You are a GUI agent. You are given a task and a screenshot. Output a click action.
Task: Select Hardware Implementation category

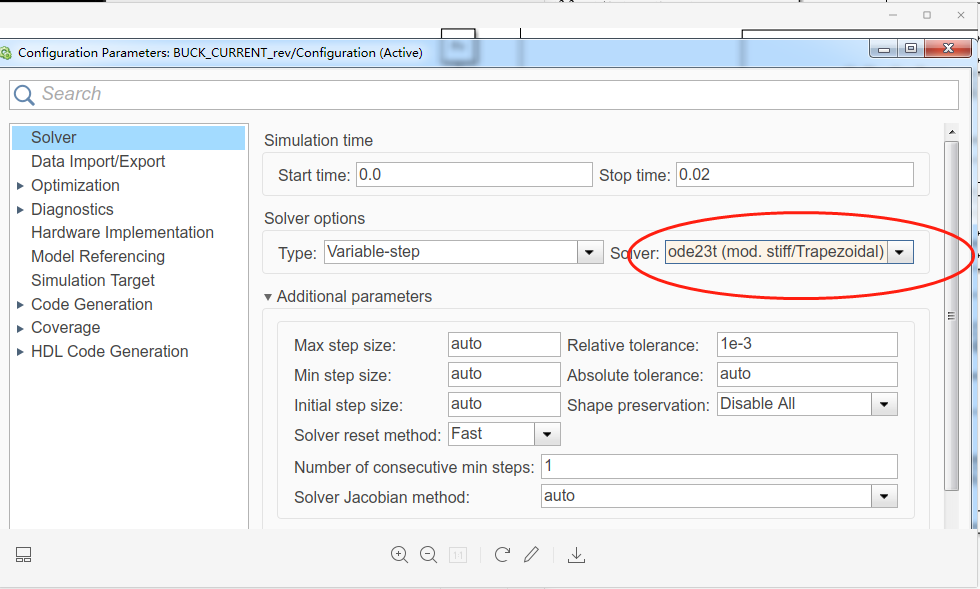(122, 233)
